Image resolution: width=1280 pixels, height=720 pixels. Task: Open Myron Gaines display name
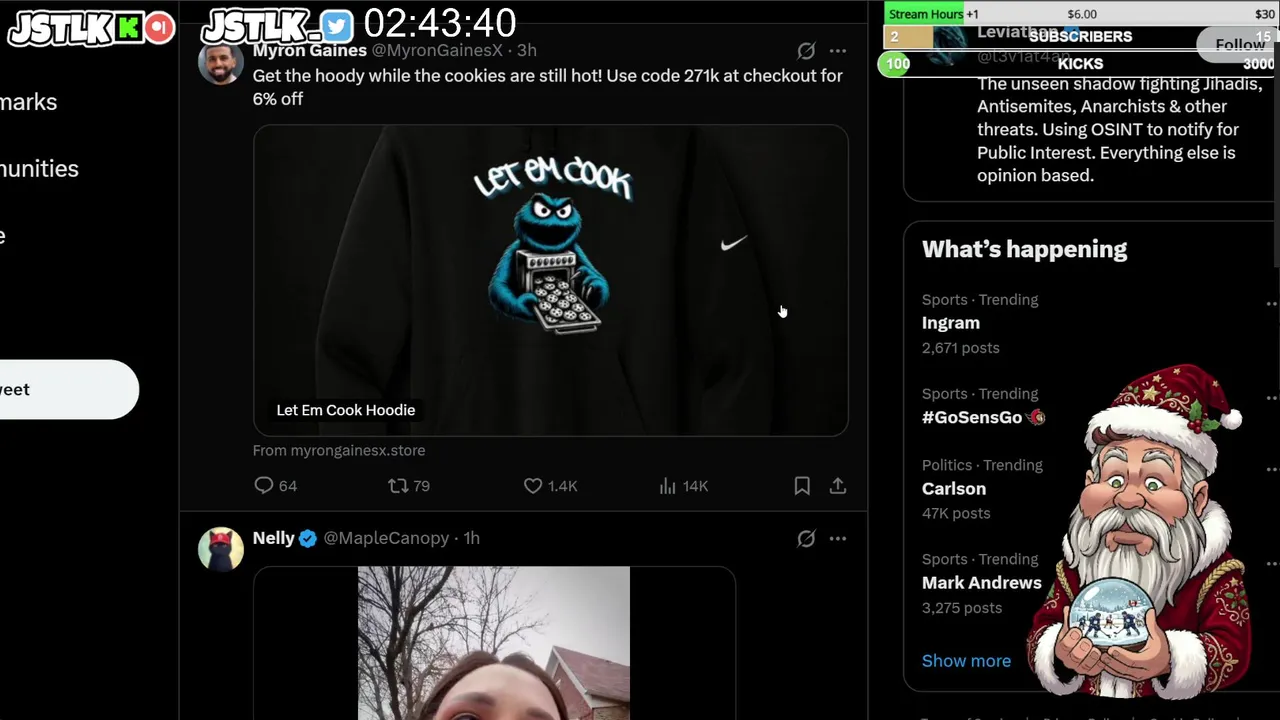pos(309,50)
